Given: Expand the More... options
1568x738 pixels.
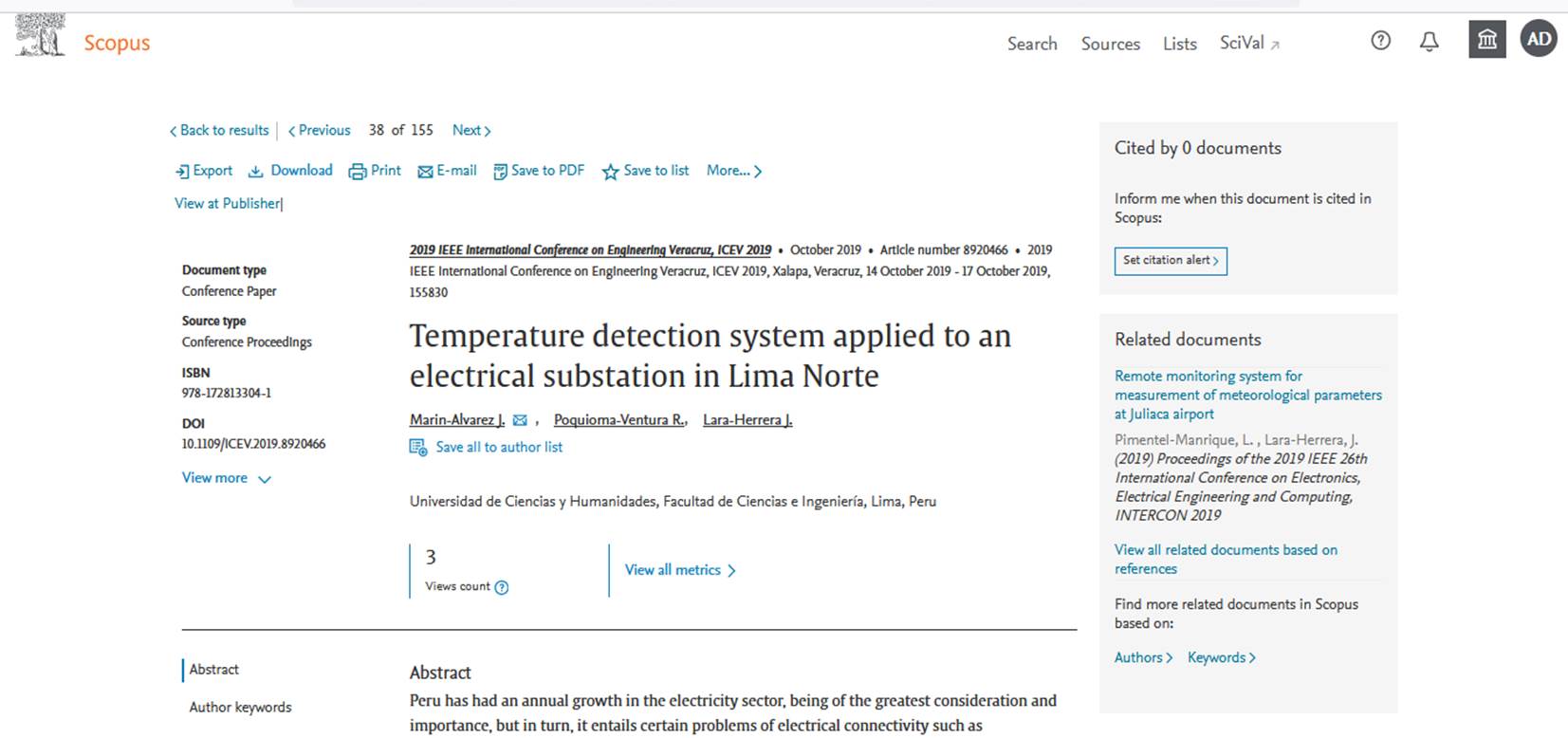Looking at the screenshot, I should (734, 171).
